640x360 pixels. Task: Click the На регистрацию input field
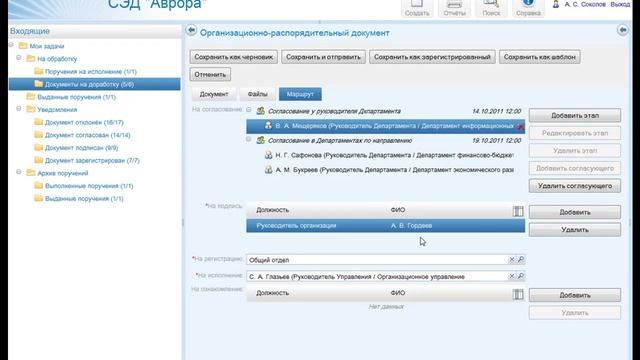(x=377, y=260)
